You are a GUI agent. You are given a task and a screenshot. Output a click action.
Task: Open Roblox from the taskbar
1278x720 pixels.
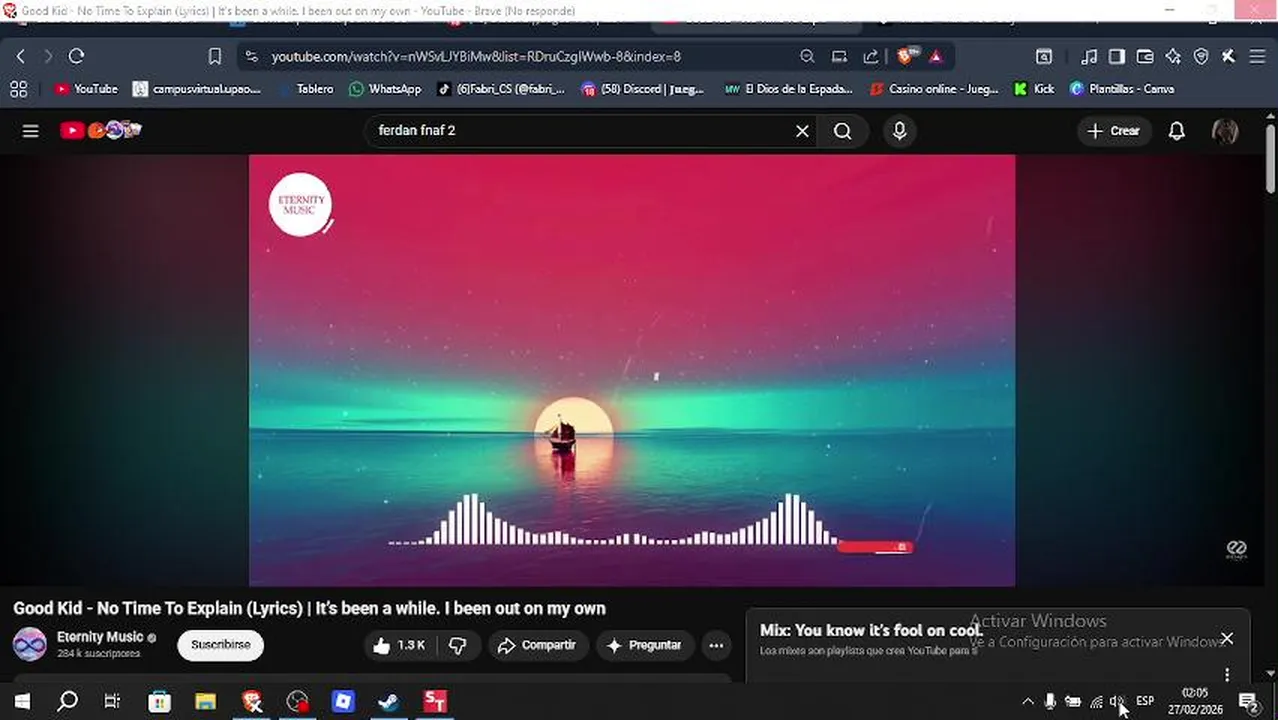[x=343, y=702]
